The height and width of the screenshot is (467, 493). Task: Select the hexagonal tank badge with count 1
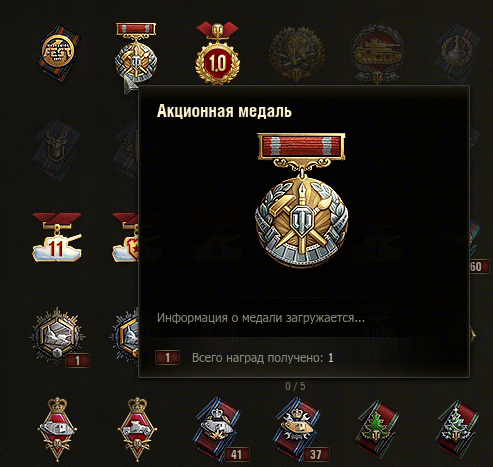pyautogui.click(x=57, y=336)
